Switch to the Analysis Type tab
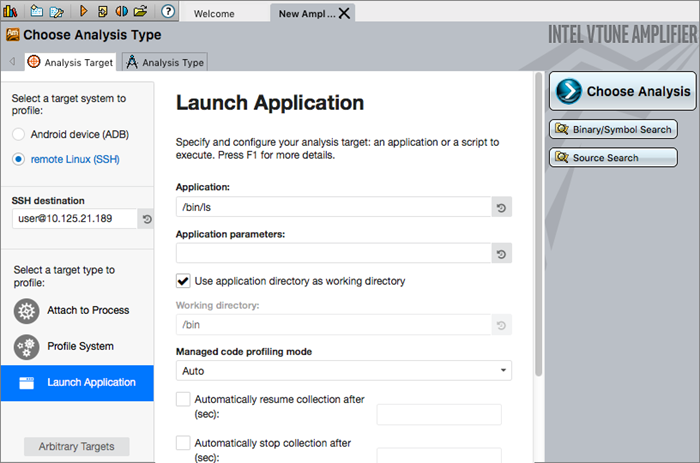The image size is (700, 463). tap(164, 62)
